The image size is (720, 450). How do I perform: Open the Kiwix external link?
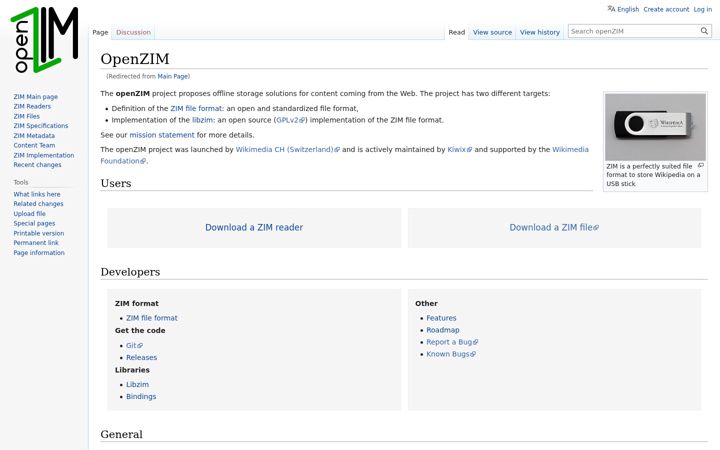coord(460,150)
